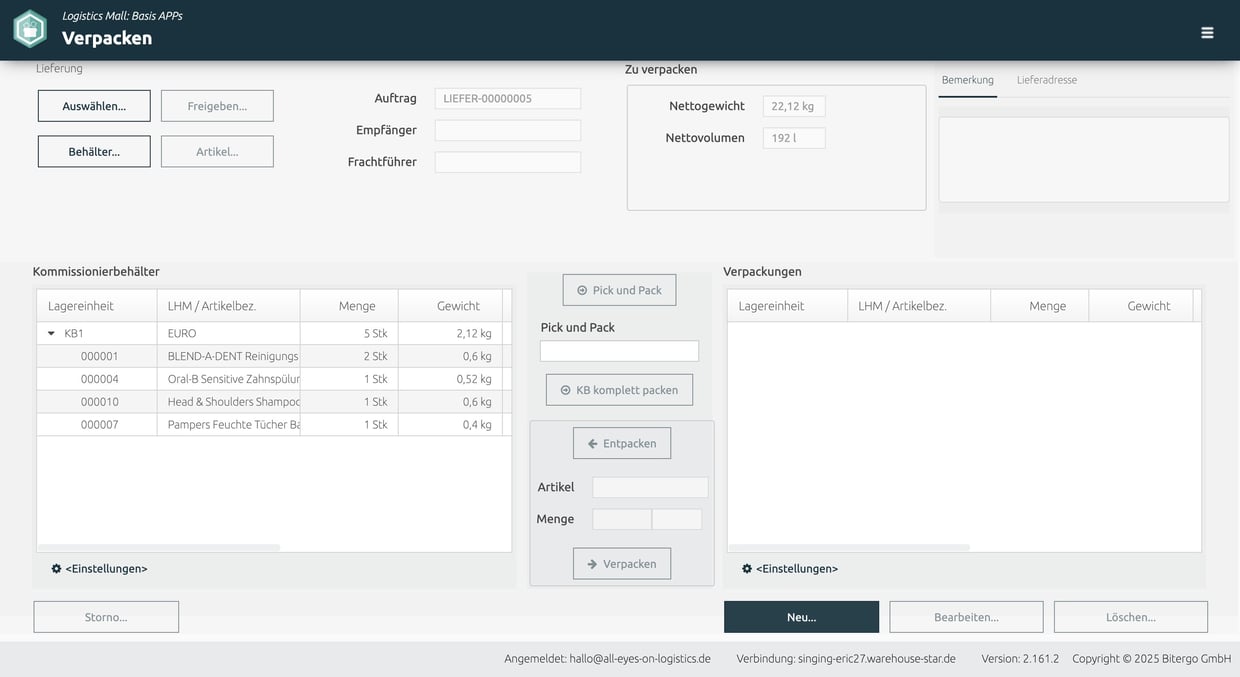Sort Verpackungen by Gewicht column
The width and height of the screenshot is (1240, 677).
click(1141, 306)
